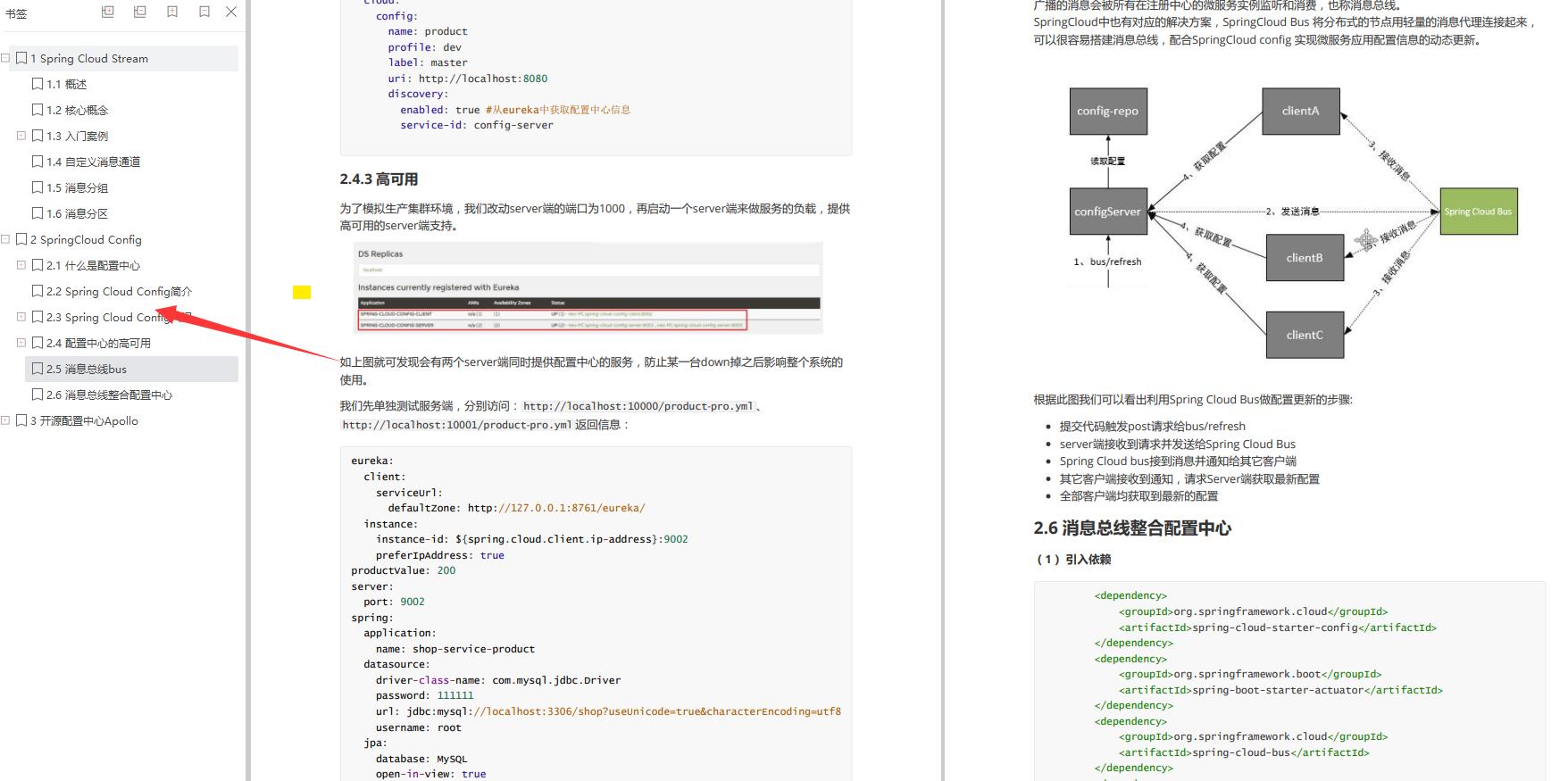Viewport: 1568px width, 781px height.
Task: Click the URL http://localhost:10000/product-pro.yml
Action: point(638,406)
